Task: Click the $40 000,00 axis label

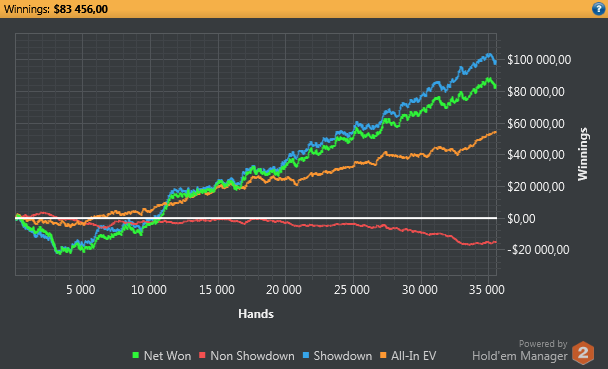Action: coord(536,155)
